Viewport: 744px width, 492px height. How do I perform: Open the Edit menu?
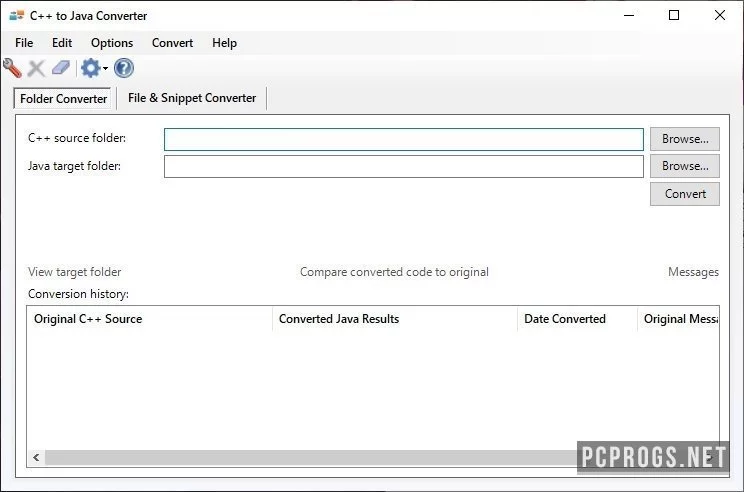pyautogui.click(x=62, y=43)
